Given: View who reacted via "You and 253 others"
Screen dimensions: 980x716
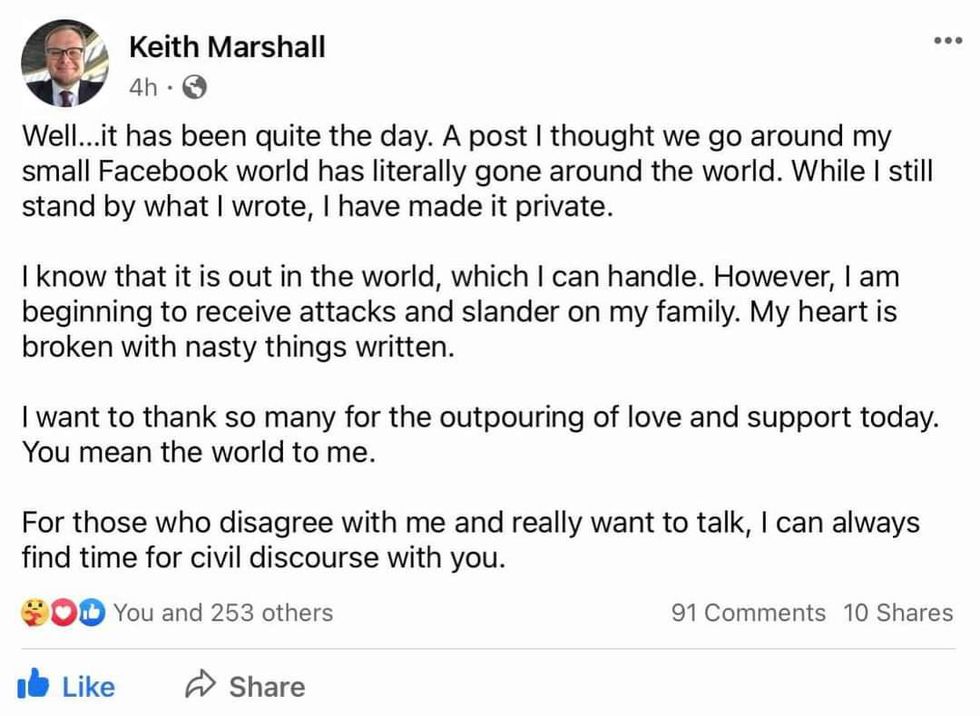Looking at the screenshot, I should 223,613.
